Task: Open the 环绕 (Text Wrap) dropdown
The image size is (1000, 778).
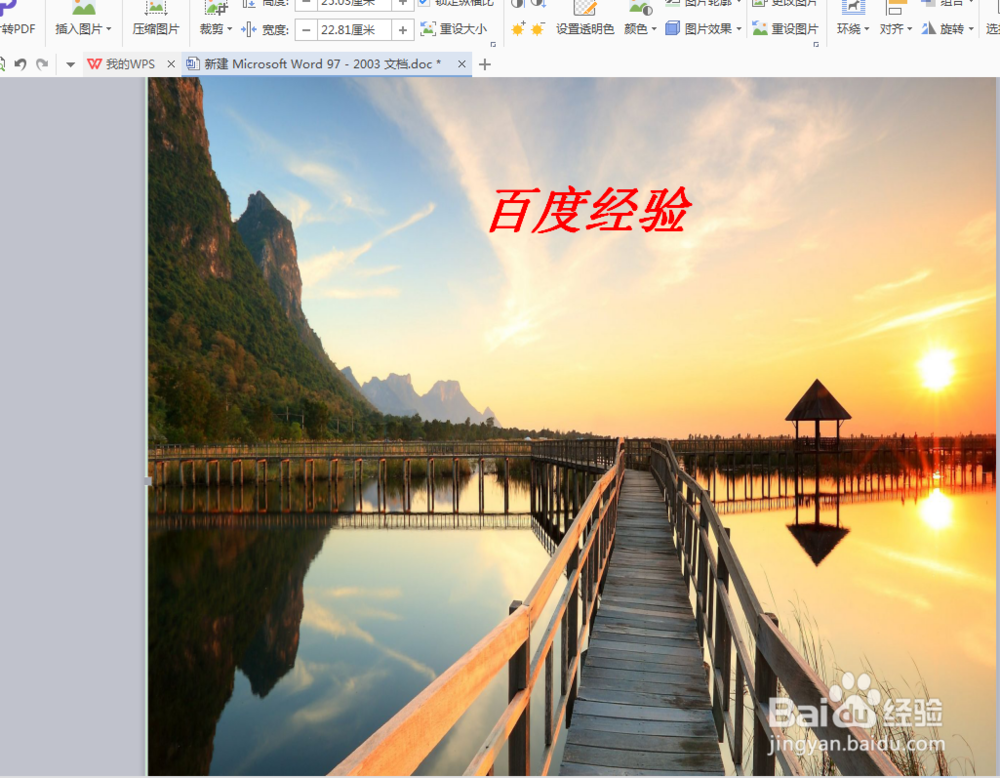Action: (x=850, y=27)
